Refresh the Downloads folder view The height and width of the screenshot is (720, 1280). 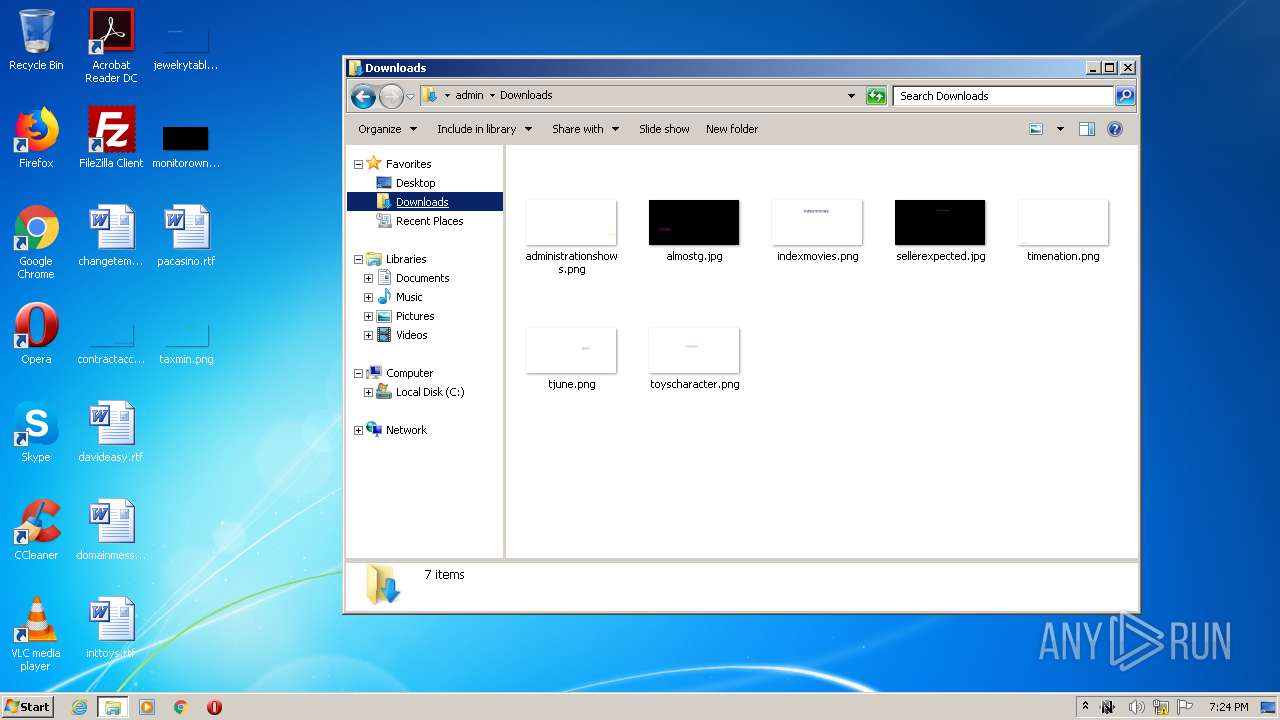point(876,96)
